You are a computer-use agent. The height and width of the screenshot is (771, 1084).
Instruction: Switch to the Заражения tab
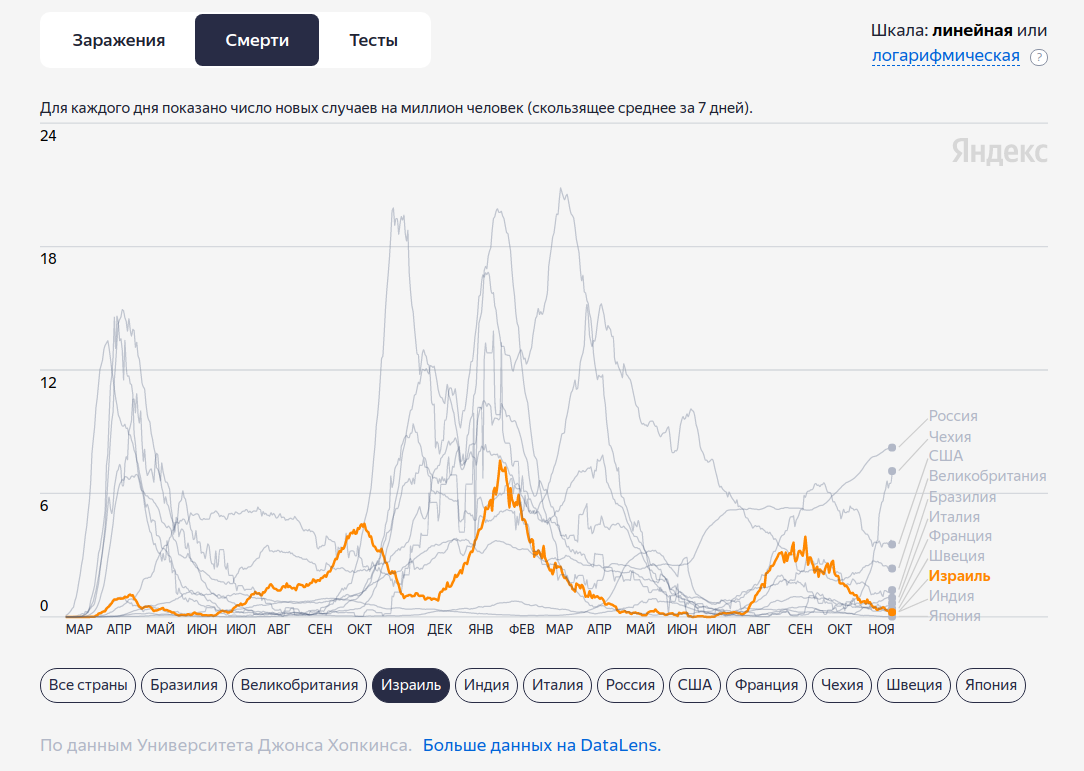click(x=118, y=41)
